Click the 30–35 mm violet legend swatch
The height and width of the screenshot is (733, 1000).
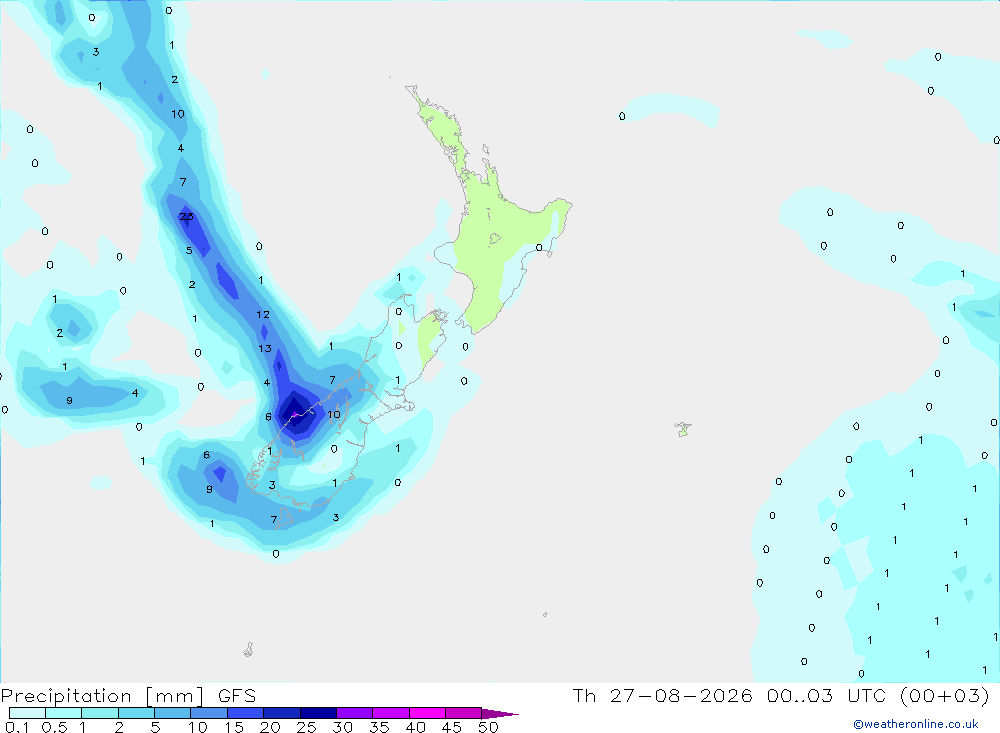[x=354, y=713]
